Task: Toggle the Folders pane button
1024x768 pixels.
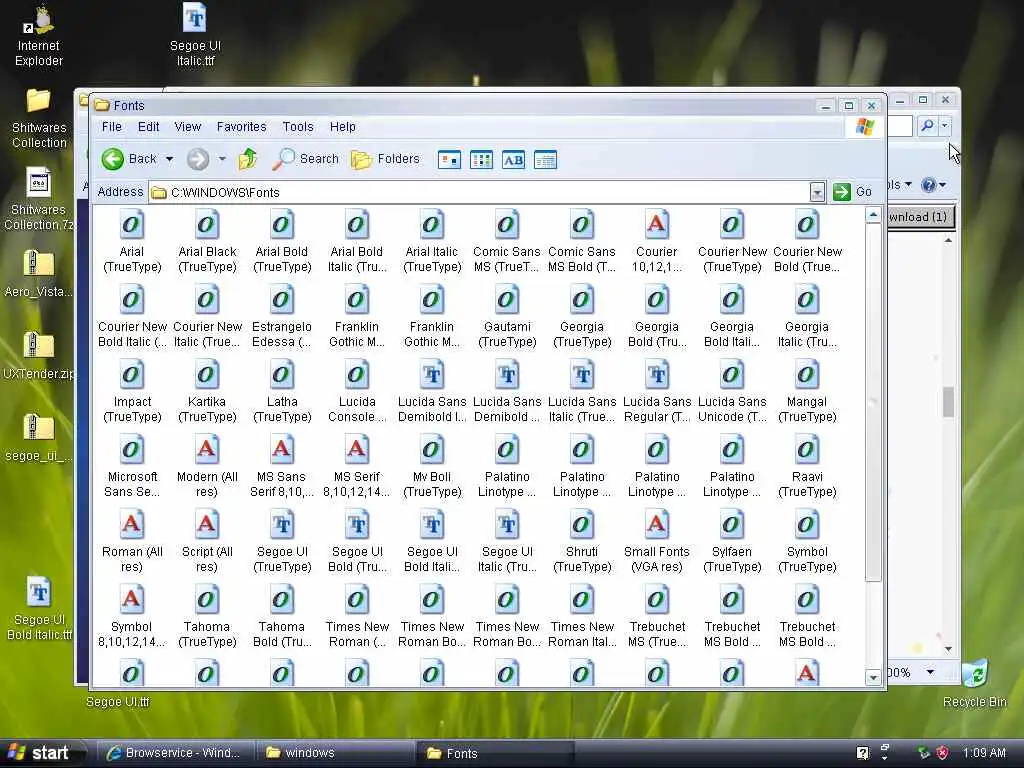Action: 385,159
